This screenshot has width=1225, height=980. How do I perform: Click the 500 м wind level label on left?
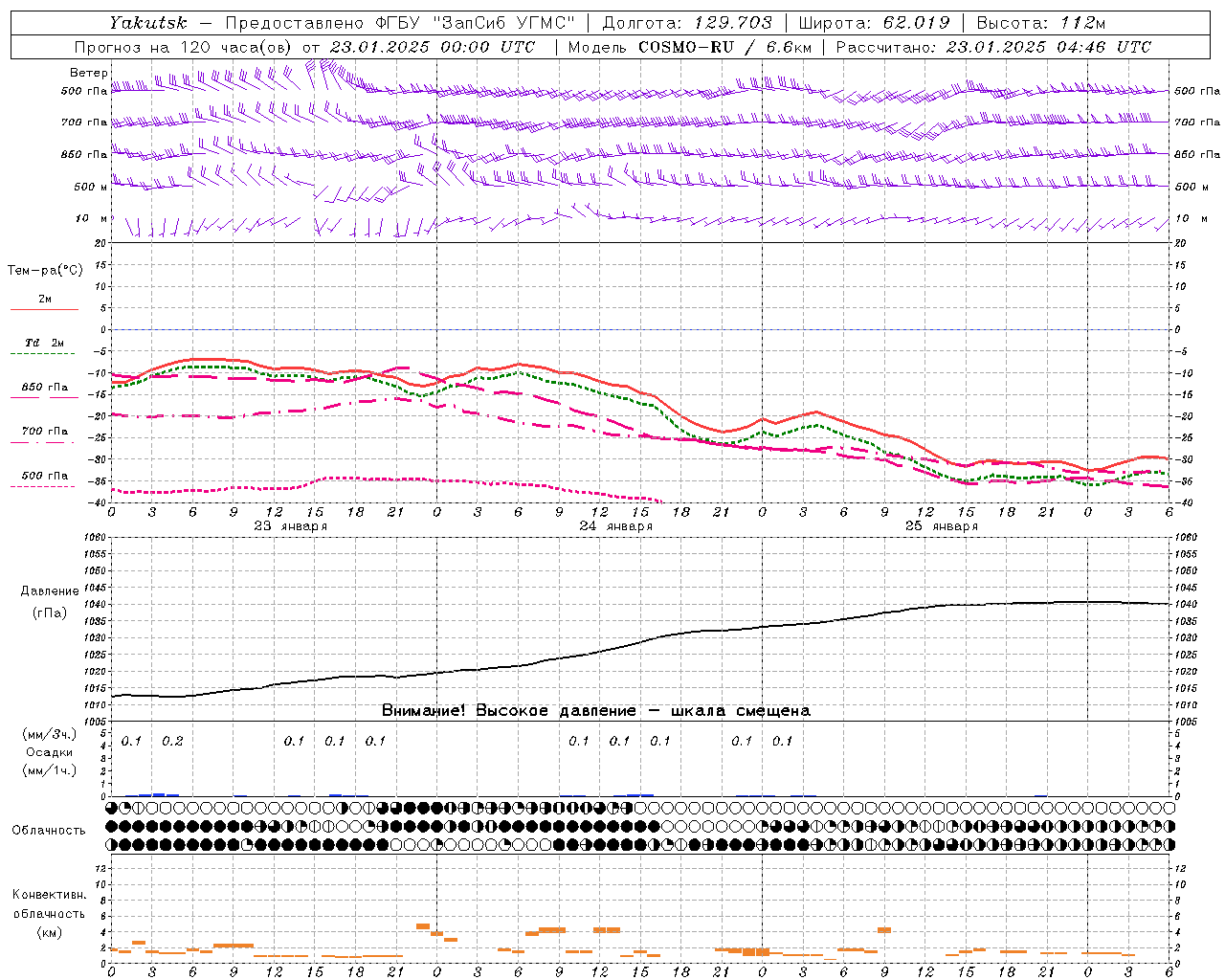(91, 187)
